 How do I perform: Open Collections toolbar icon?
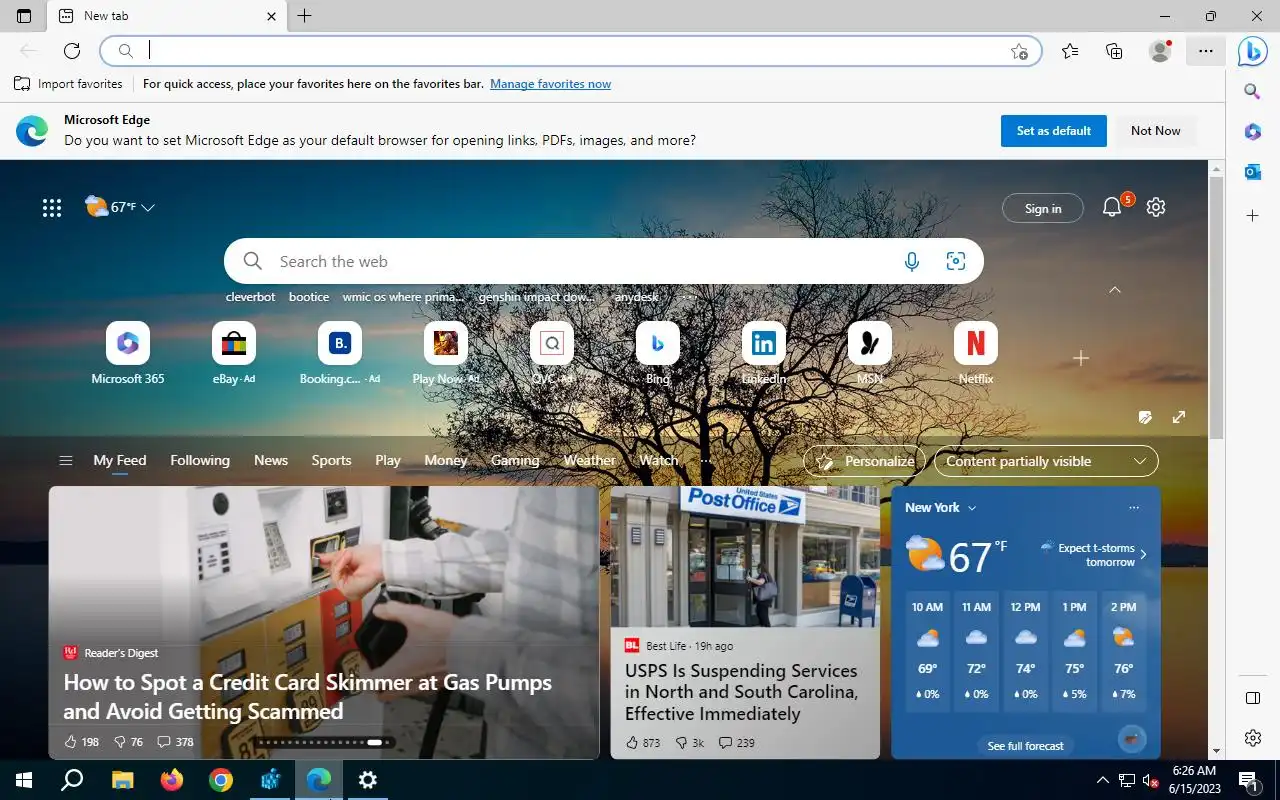tap(1114, 51)
